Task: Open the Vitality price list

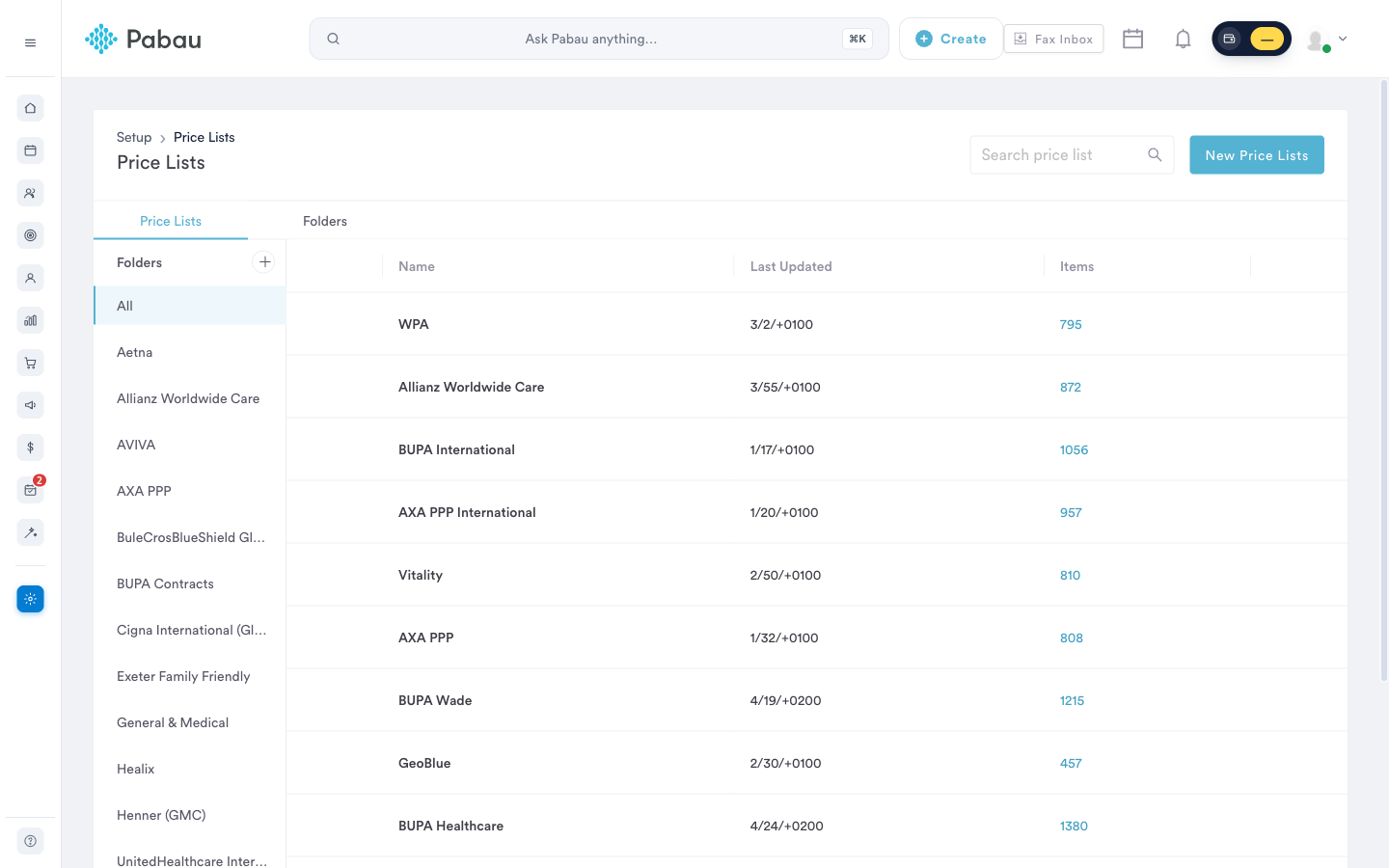Action: pos(817,575)
